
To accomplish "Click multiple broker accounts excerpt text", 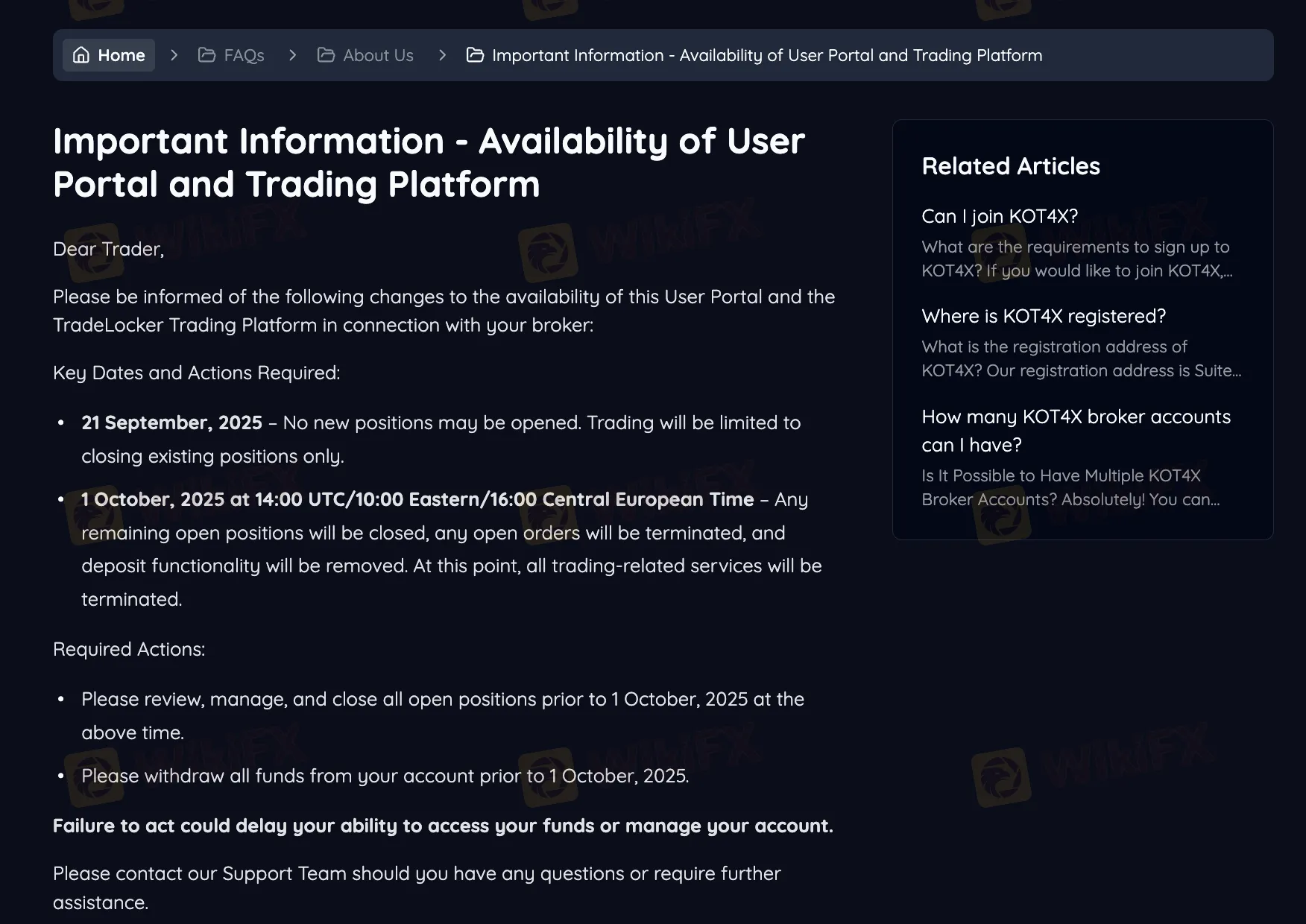I will click(x=1070, y=487).
